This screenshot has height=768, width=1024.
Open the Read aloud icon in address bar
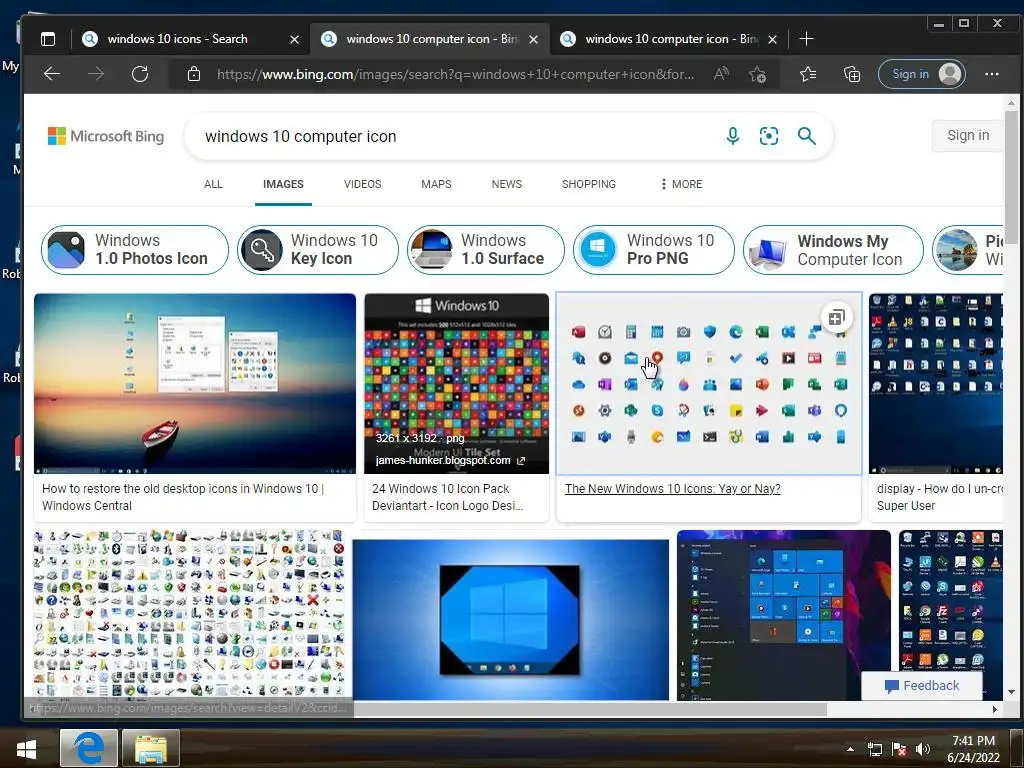[x=721, y=74]
